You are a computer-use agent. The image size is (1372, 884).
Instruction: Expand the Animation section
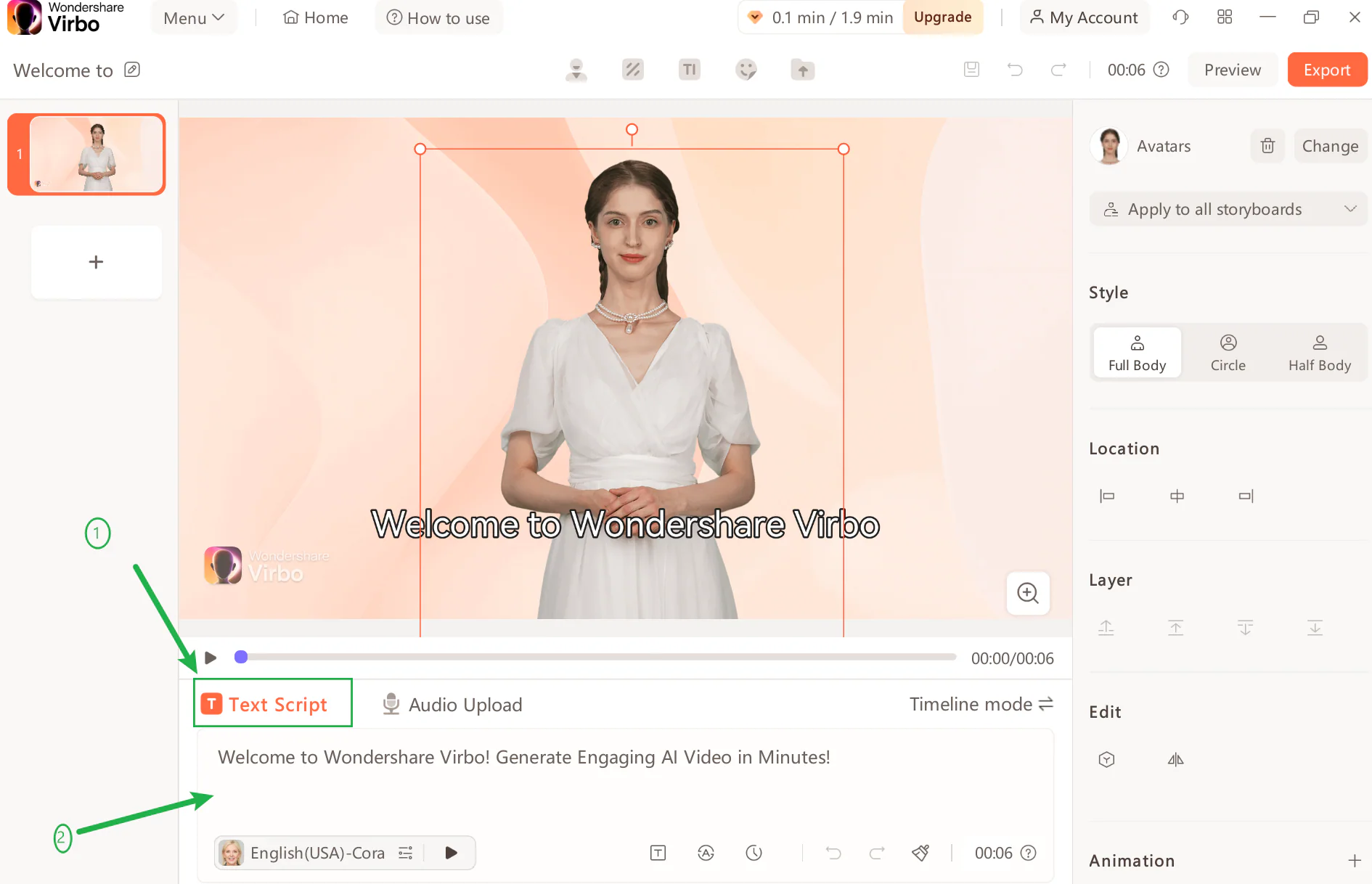1355,861
